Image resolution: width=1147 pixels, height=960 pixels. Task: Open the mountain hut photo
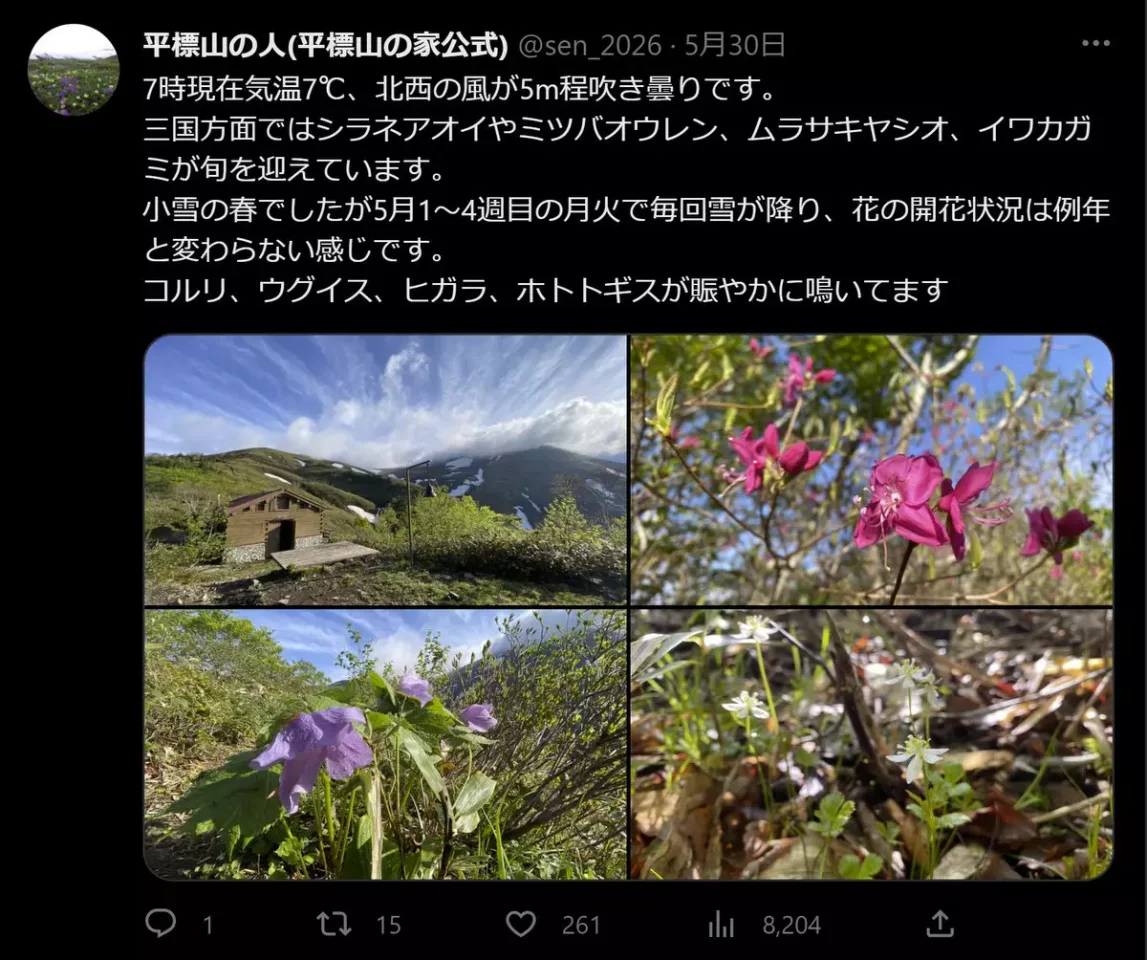click(x=386, y=470)
